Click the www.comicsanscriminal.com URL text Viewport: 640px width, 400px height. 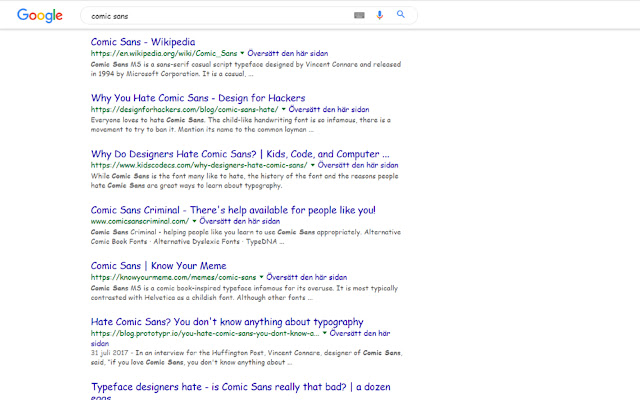click(x=140, y=221)
